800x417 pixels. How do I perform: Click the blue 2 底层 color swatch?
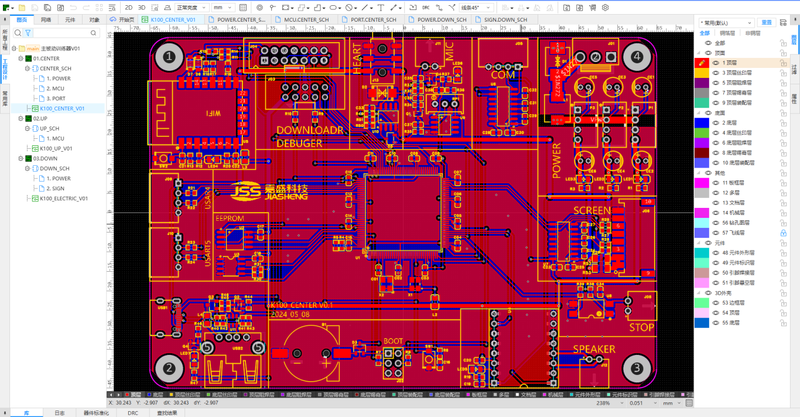(702, 123)
